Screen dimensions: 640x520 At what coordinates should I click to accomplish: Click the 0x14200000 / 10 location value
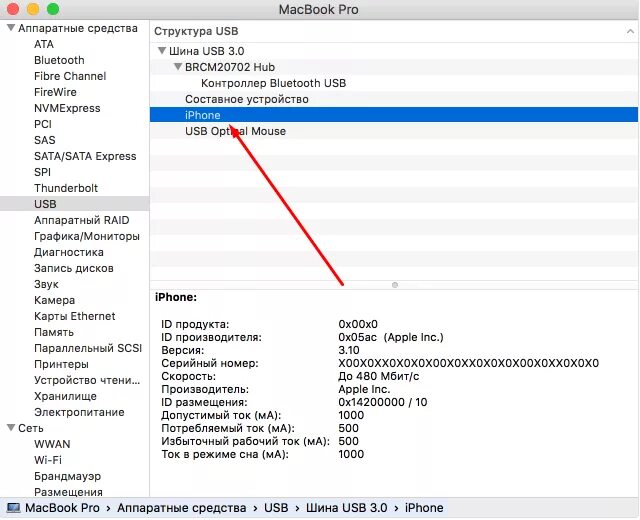click(382, 402)
